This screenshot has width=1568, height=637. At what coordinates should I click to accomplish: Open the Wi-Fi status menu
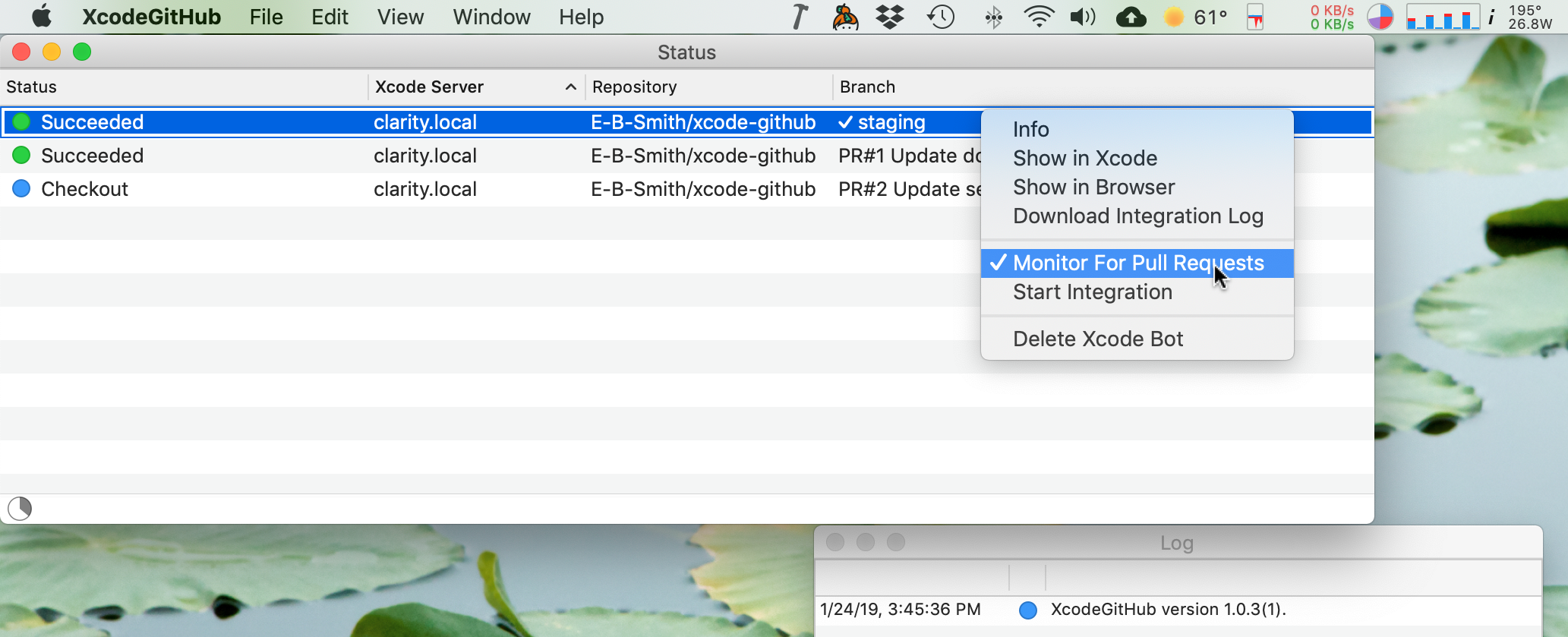(1039, 17)
